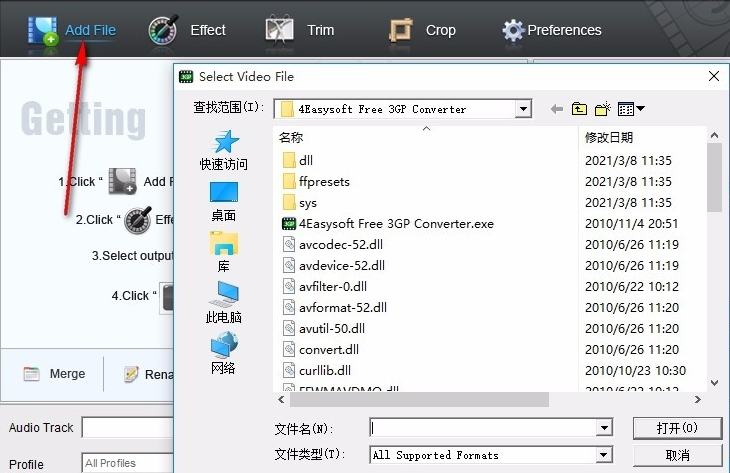Click the 2010/10/23 10:30 date cell
Viewport: 730px width, 473px height.
(x=635, y=371)
